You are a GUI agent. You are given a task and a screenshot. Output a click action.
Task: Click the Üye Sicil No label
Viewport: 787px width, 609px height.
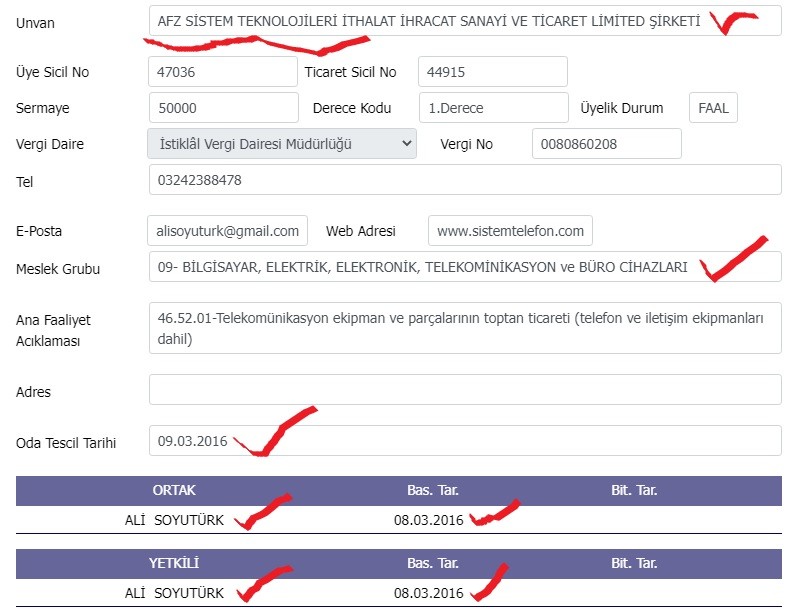tap(52, 72)
